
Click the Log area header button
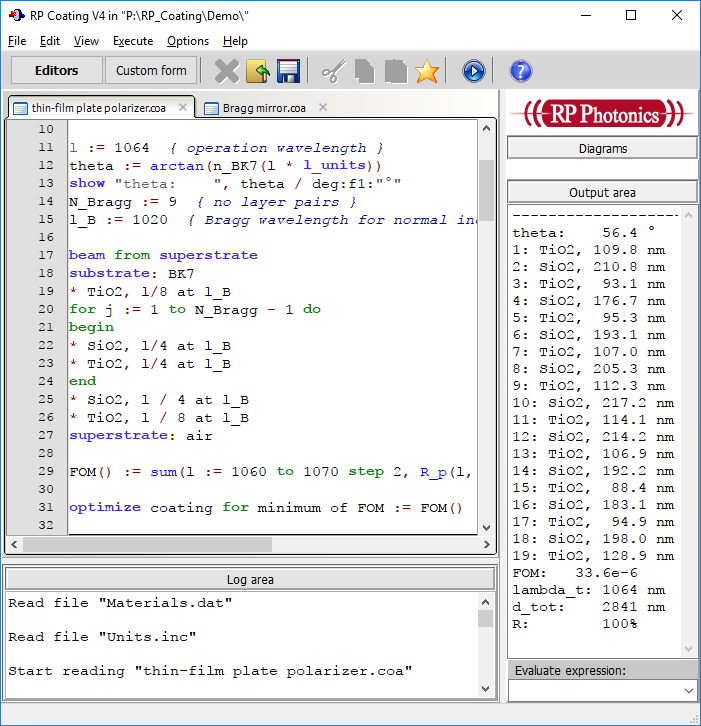(250, 580)
